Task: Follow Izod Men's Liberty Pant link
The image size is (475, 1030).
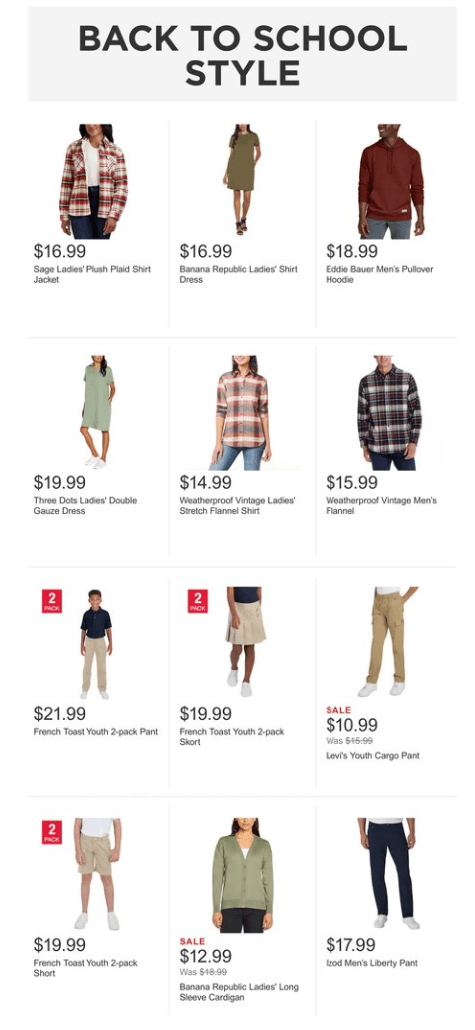Action: tap(372, 963)
